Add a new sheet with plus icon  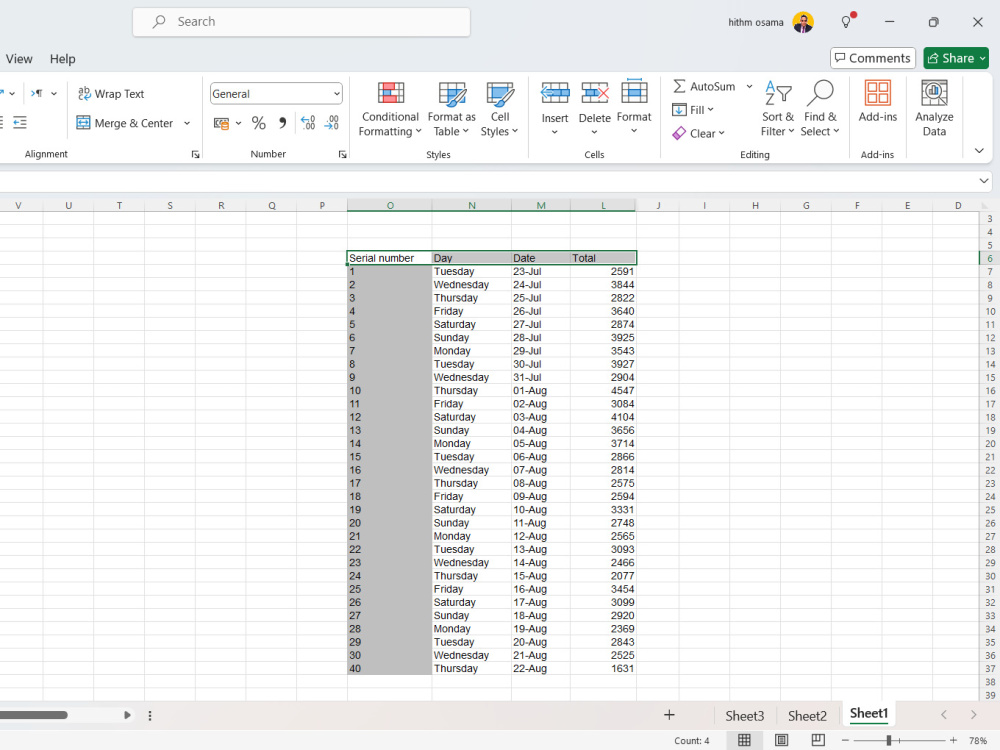click(669, 715)
